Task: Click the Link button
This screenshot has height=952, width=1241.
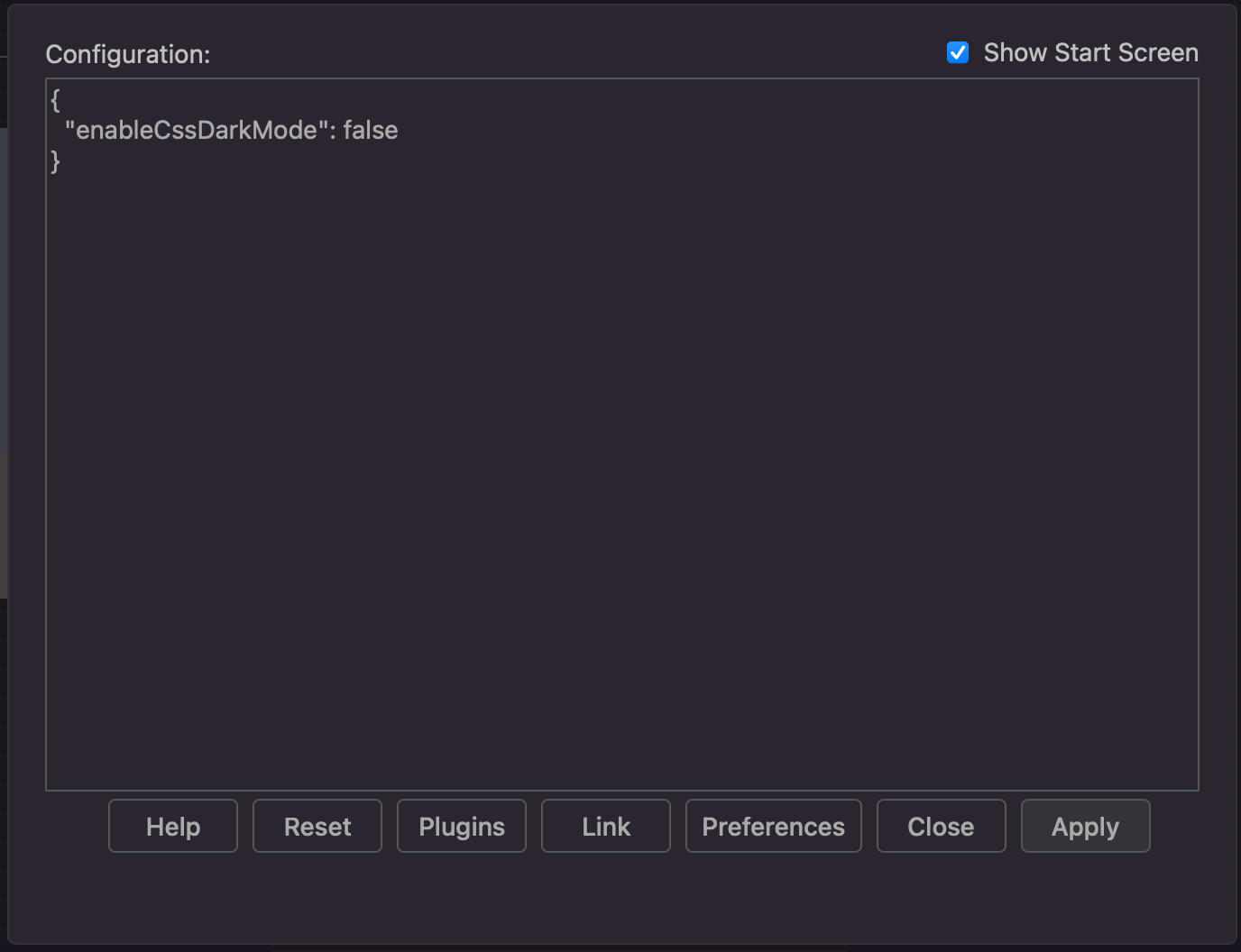Action: 605,826
